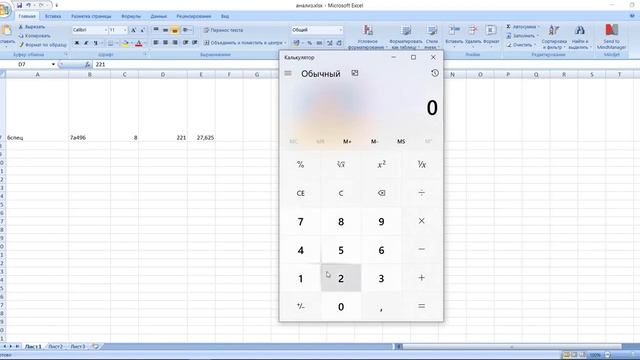Toggle italic formatting in Excel ribbon
Image resolution: width=640 pixels, height=360 pixels.
point(86,43)
